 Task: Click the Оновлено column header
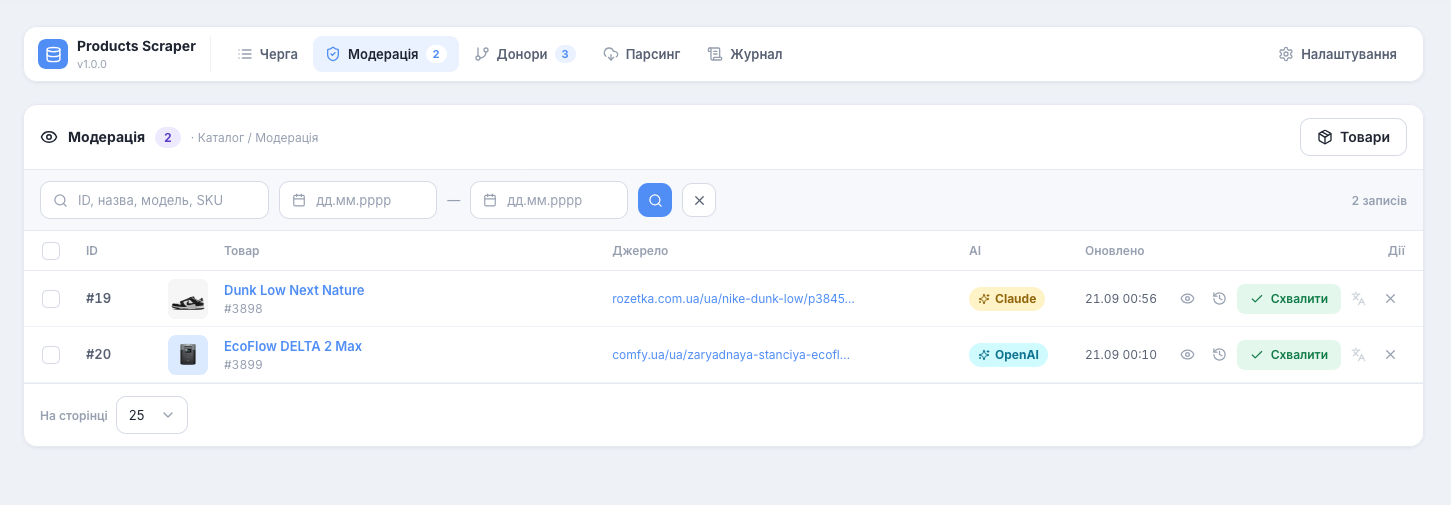tap(1115, 251)
